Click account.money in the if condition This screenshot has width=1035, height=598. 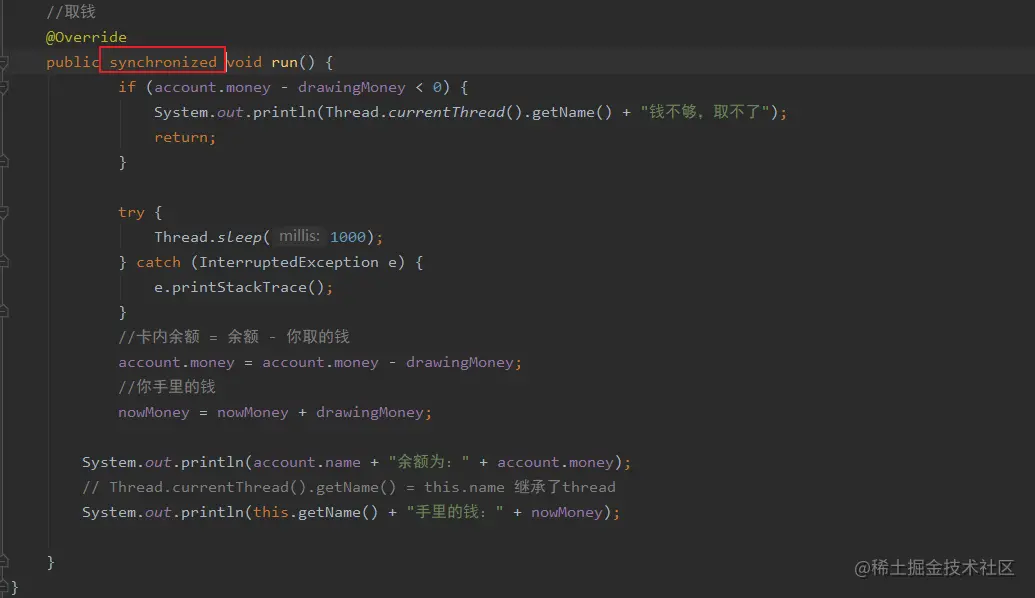(213, 87)
